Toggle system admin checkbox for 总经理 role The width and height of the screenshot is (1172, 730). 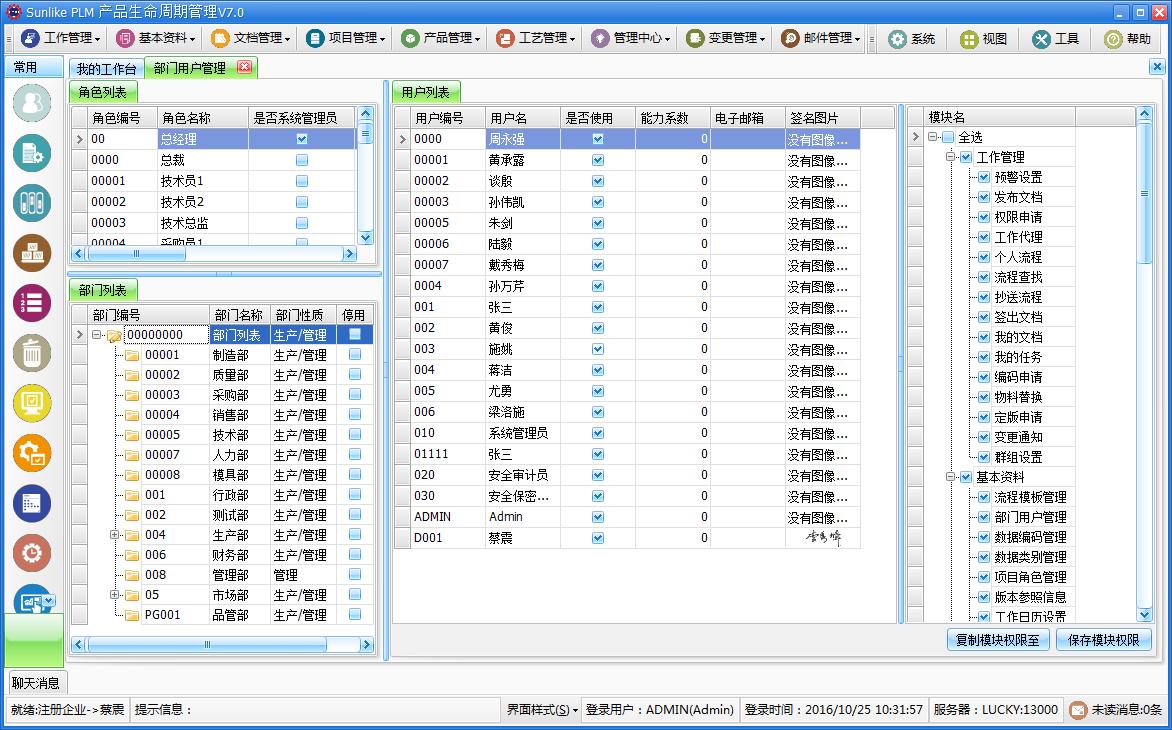[x=302, y=139]
